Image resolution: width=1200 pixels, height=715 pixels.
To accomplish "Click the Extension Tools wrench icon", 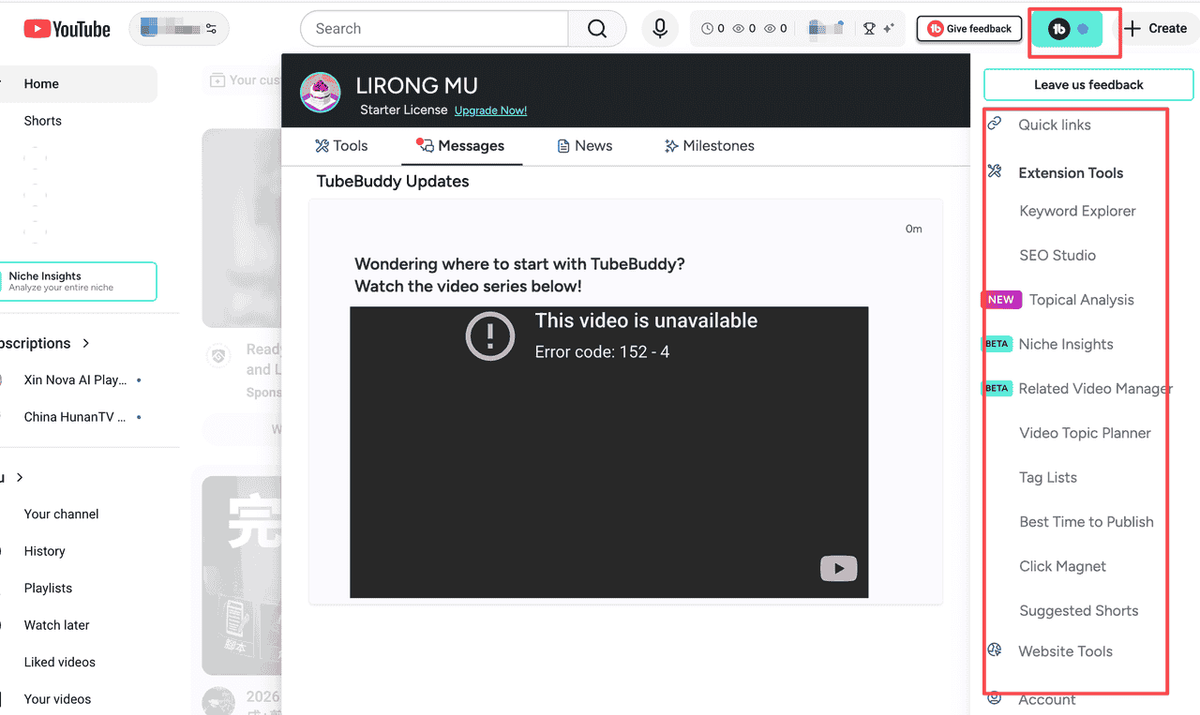I will pos(995,171).
